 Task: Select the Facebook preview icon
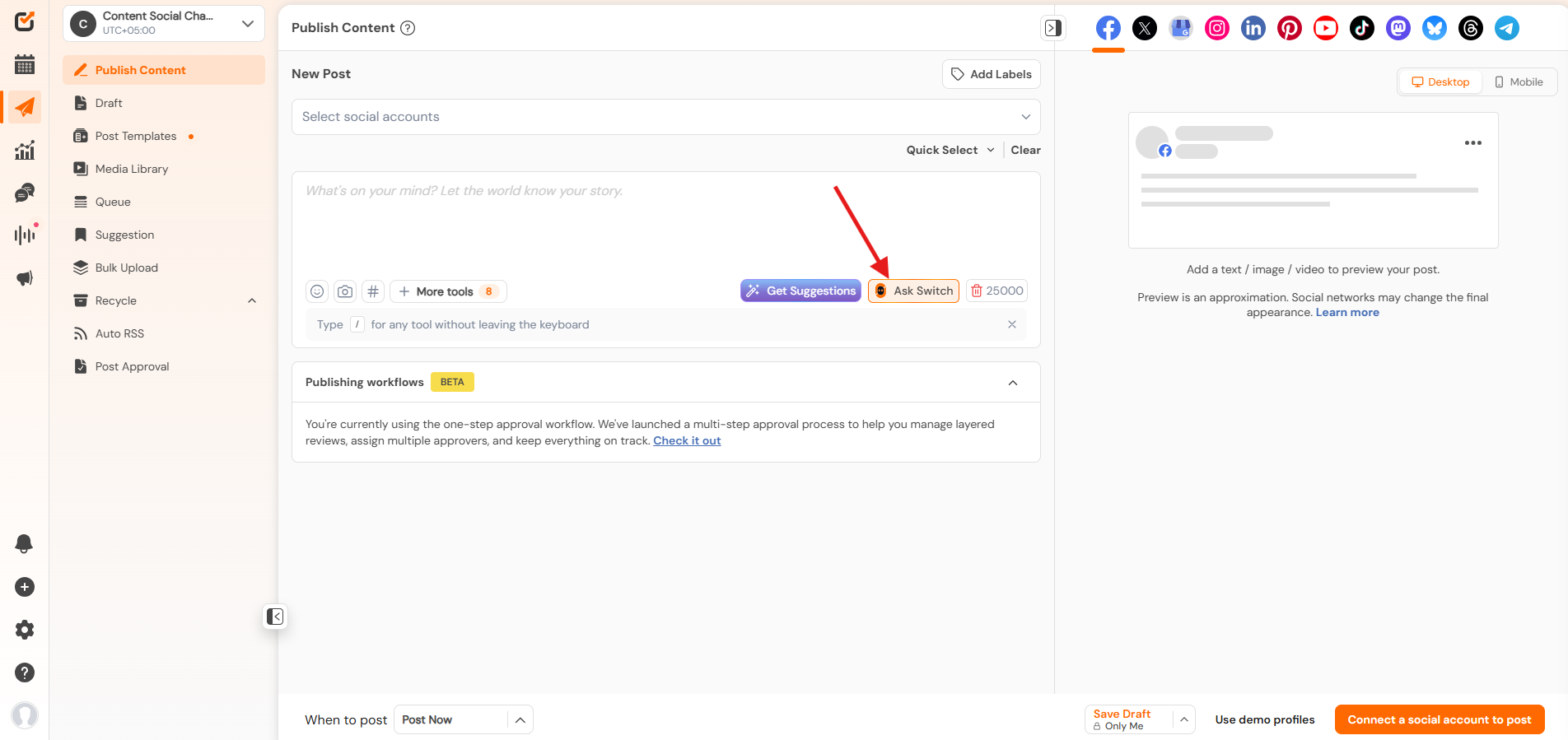(x=1108, y=28)
